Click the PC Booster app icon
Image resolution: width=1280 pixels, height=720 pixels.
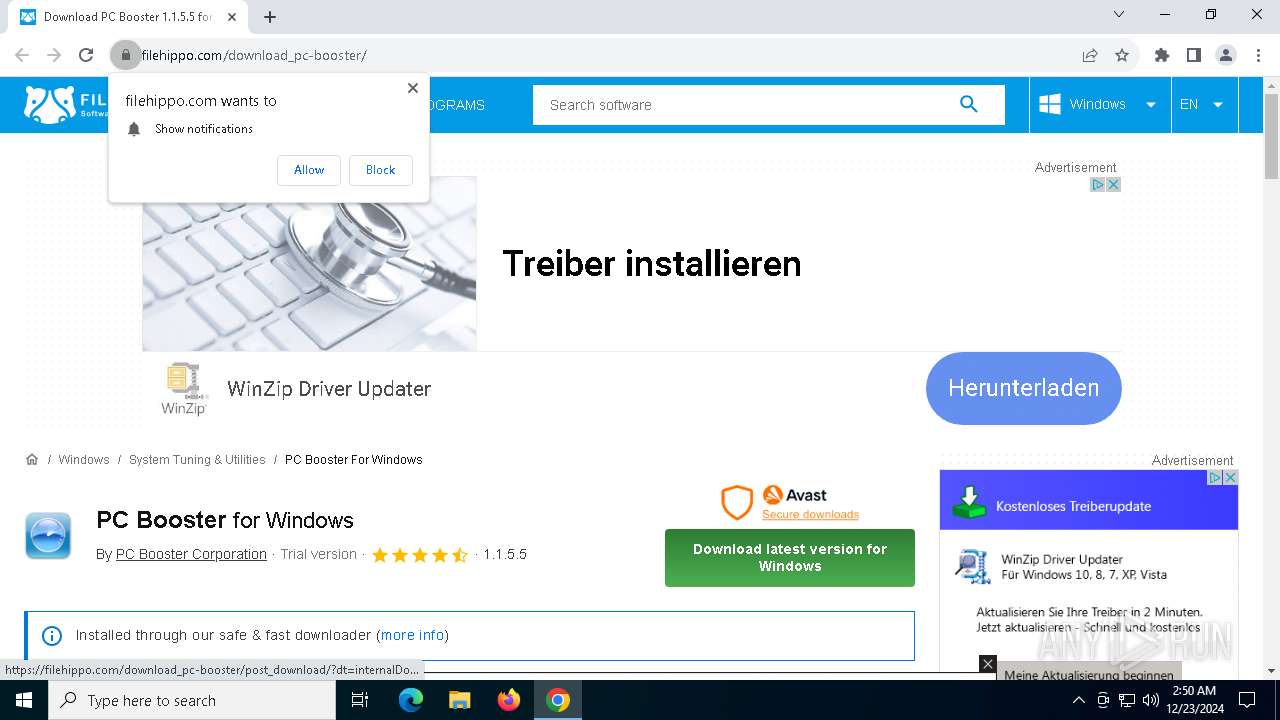coord(48,536)
